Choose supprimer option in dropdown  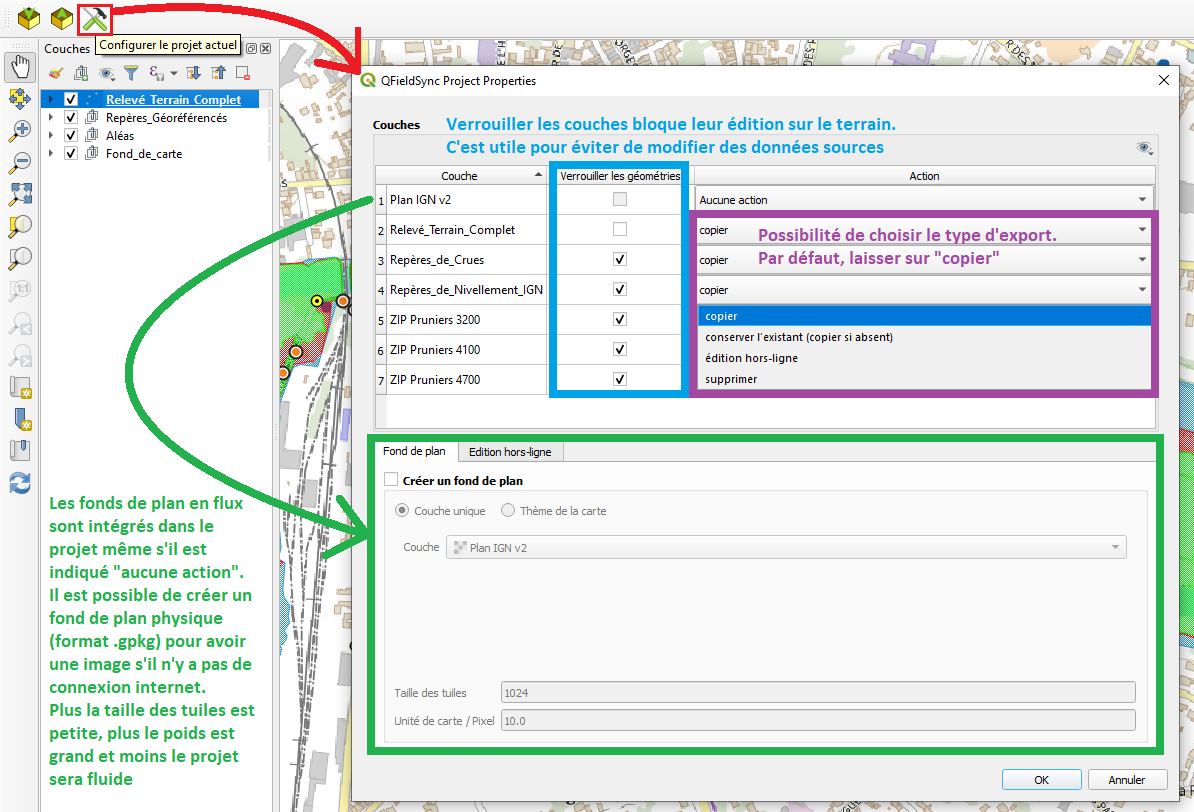click(924, 379)
